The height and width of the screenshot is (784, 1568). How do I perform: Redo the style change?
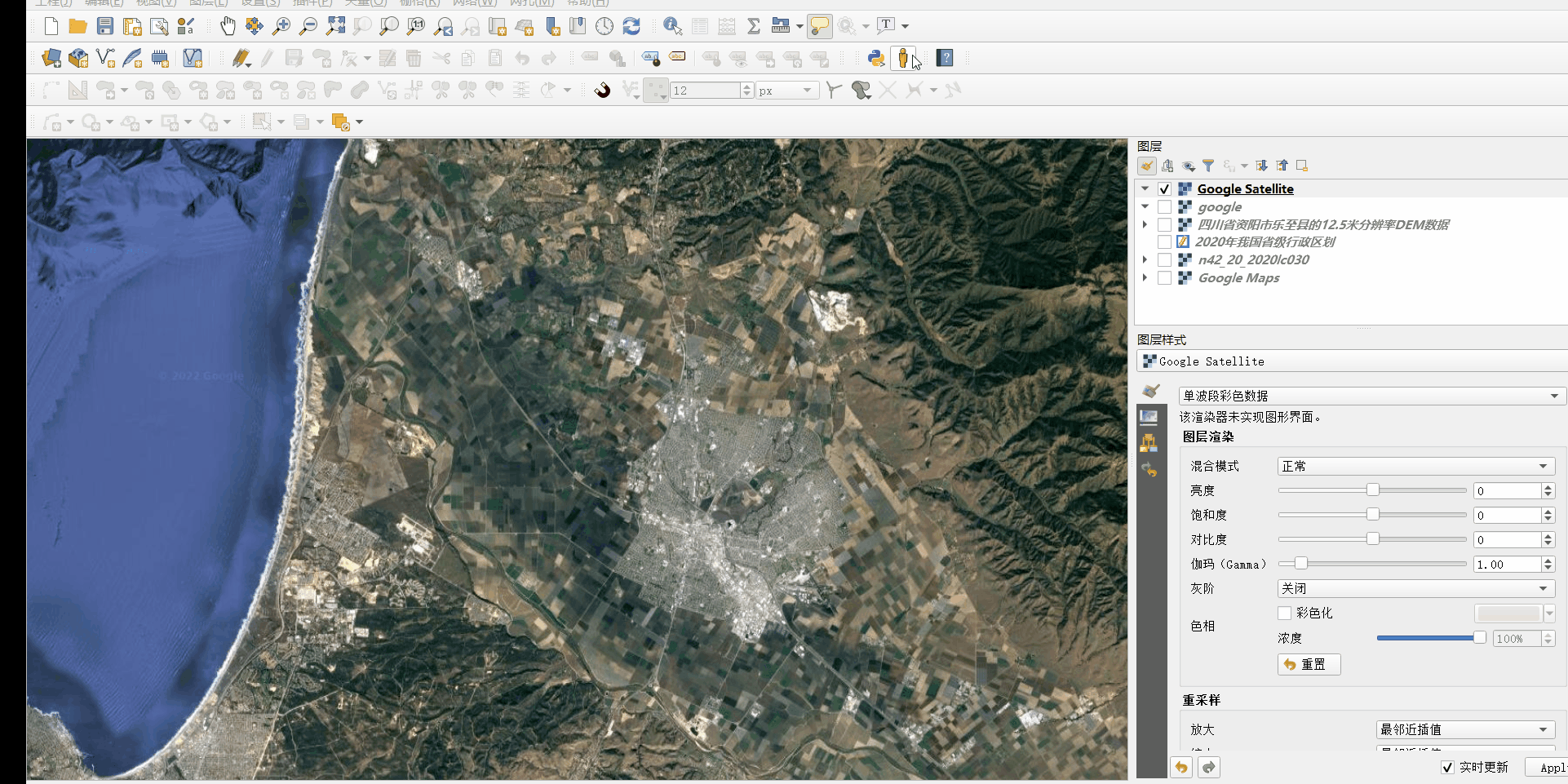(1209, 768)
